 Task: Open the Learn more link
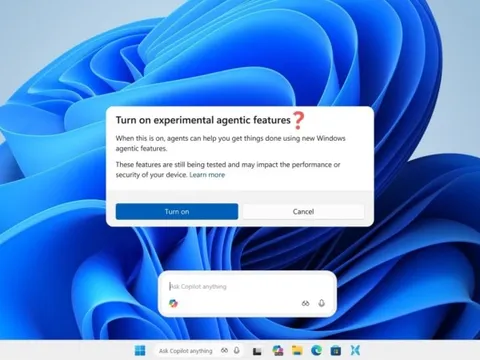(x=207, y=175)
